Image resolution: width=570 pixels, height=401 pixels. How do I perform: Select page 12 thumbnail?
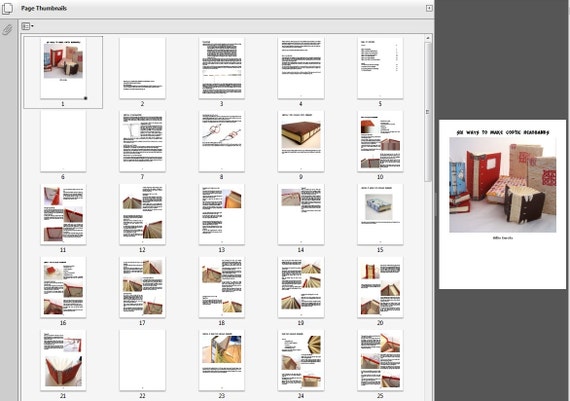coord(142,214)
